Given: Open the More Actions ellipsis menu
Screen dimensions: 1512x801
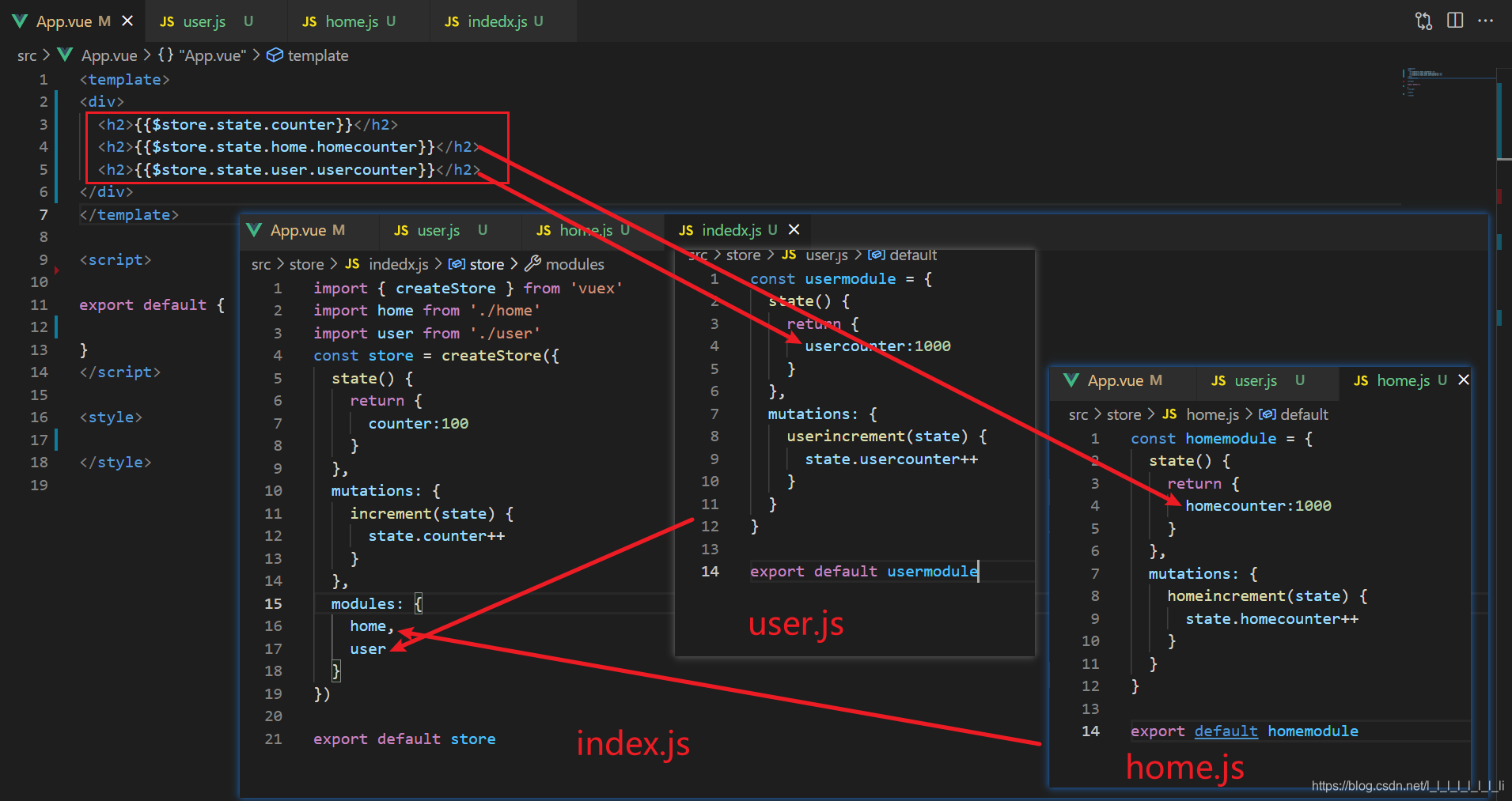Looking at the screenshot, I should click(x=1485, y=21).
